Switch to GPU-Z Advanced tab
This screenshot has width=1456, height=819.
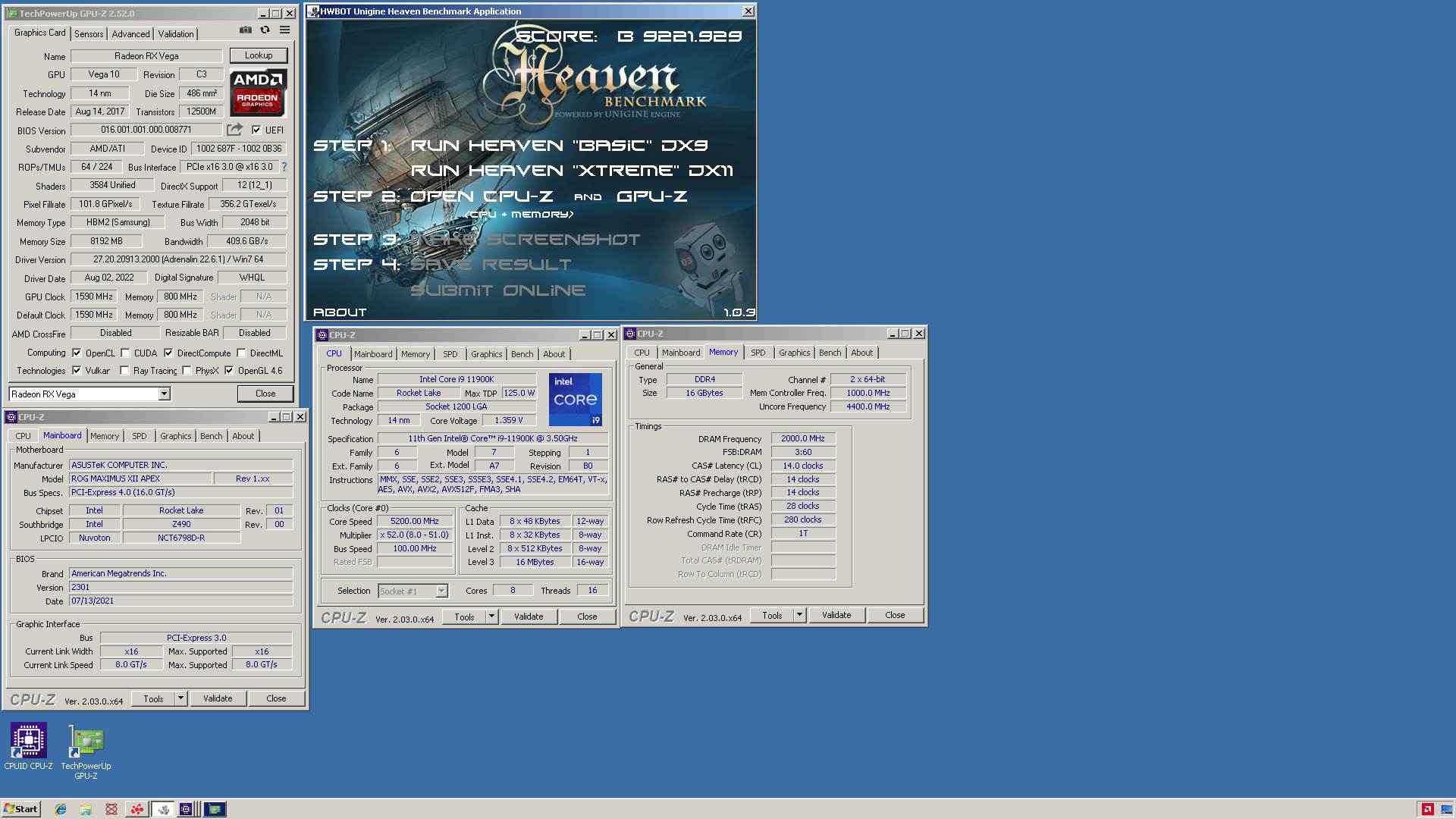(x=130, y=34)
